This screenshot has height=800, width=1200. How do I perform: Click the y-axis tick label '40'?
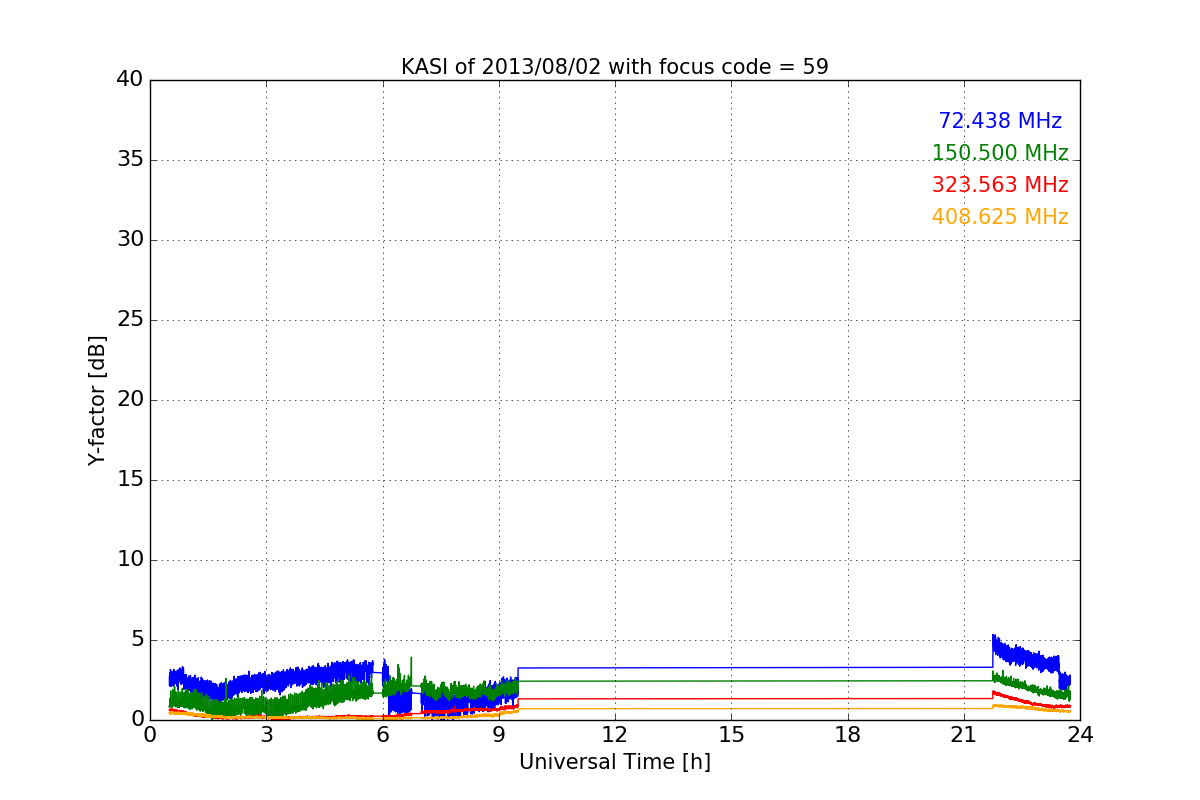[130, 80]
